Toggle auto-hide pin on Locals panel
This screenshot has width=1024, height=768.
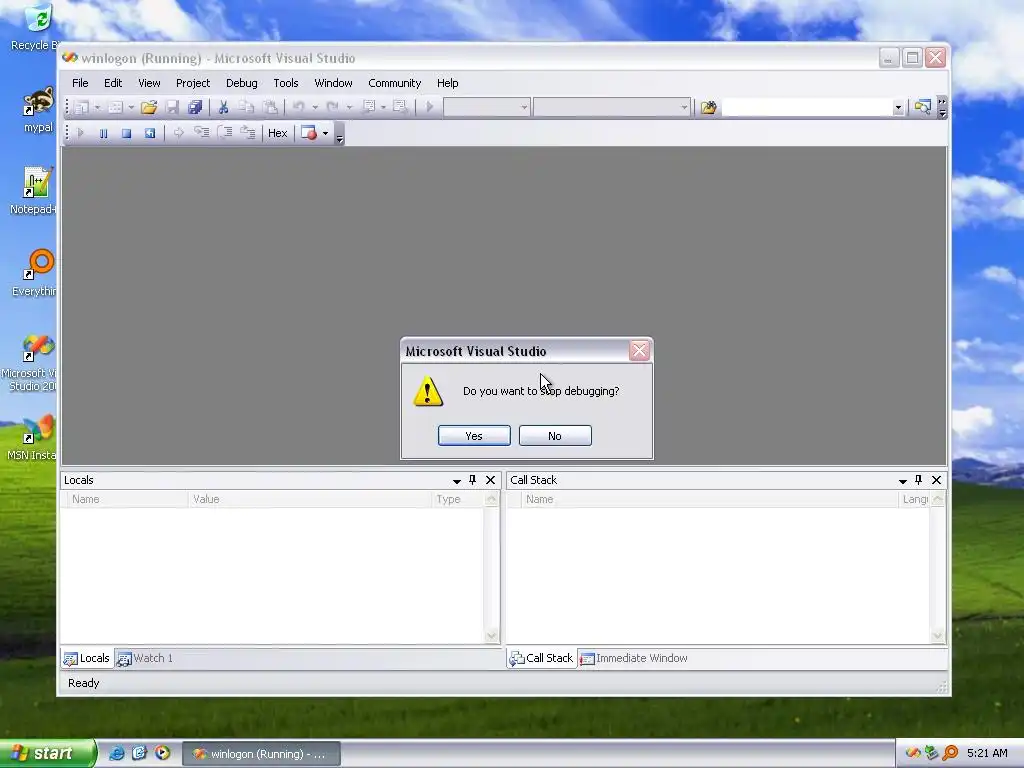pos(473,480)
